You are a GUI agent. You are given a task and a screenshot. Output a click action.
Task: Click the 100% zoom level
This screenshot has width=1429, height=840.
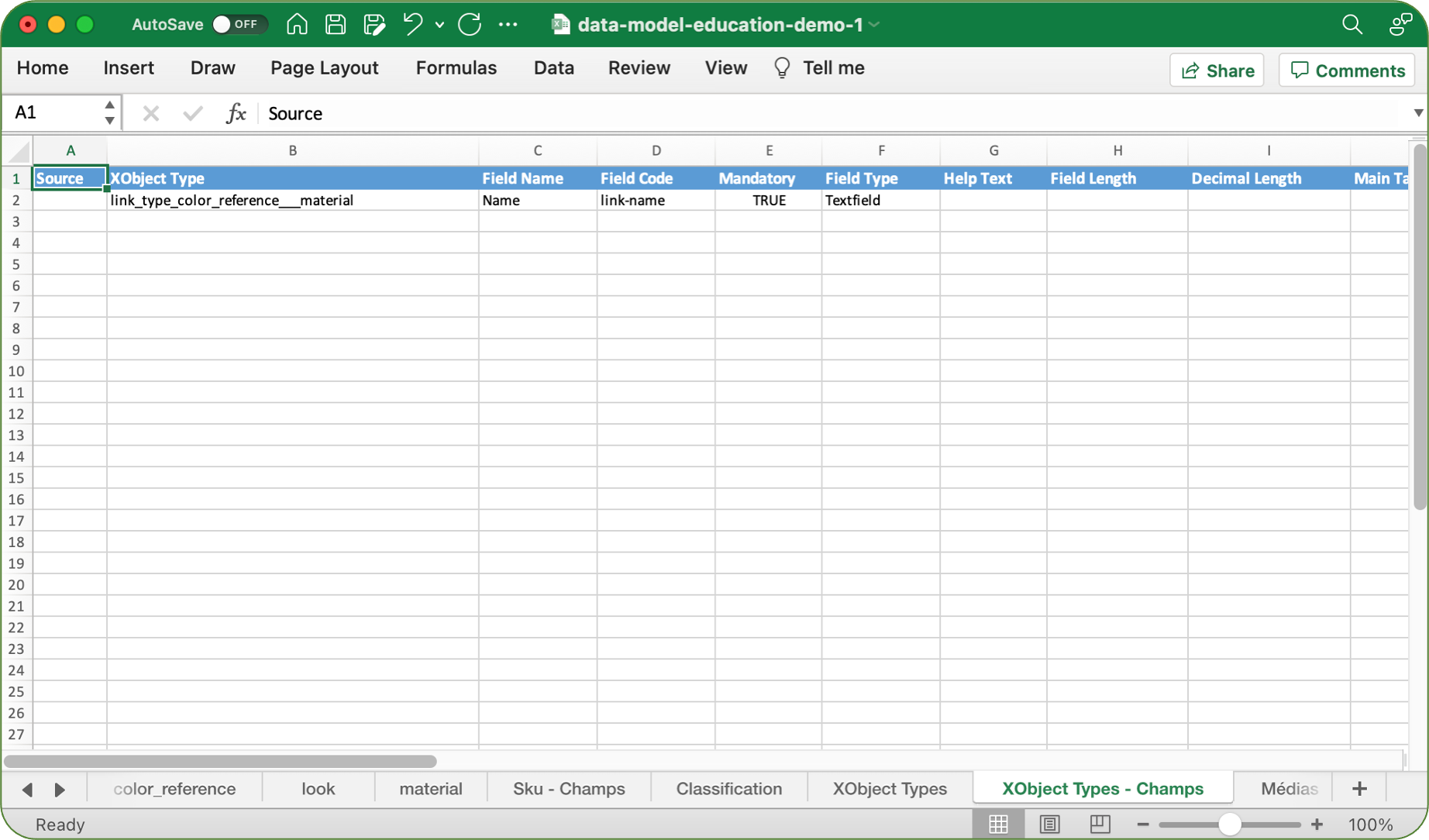[x=1371, y=825]
